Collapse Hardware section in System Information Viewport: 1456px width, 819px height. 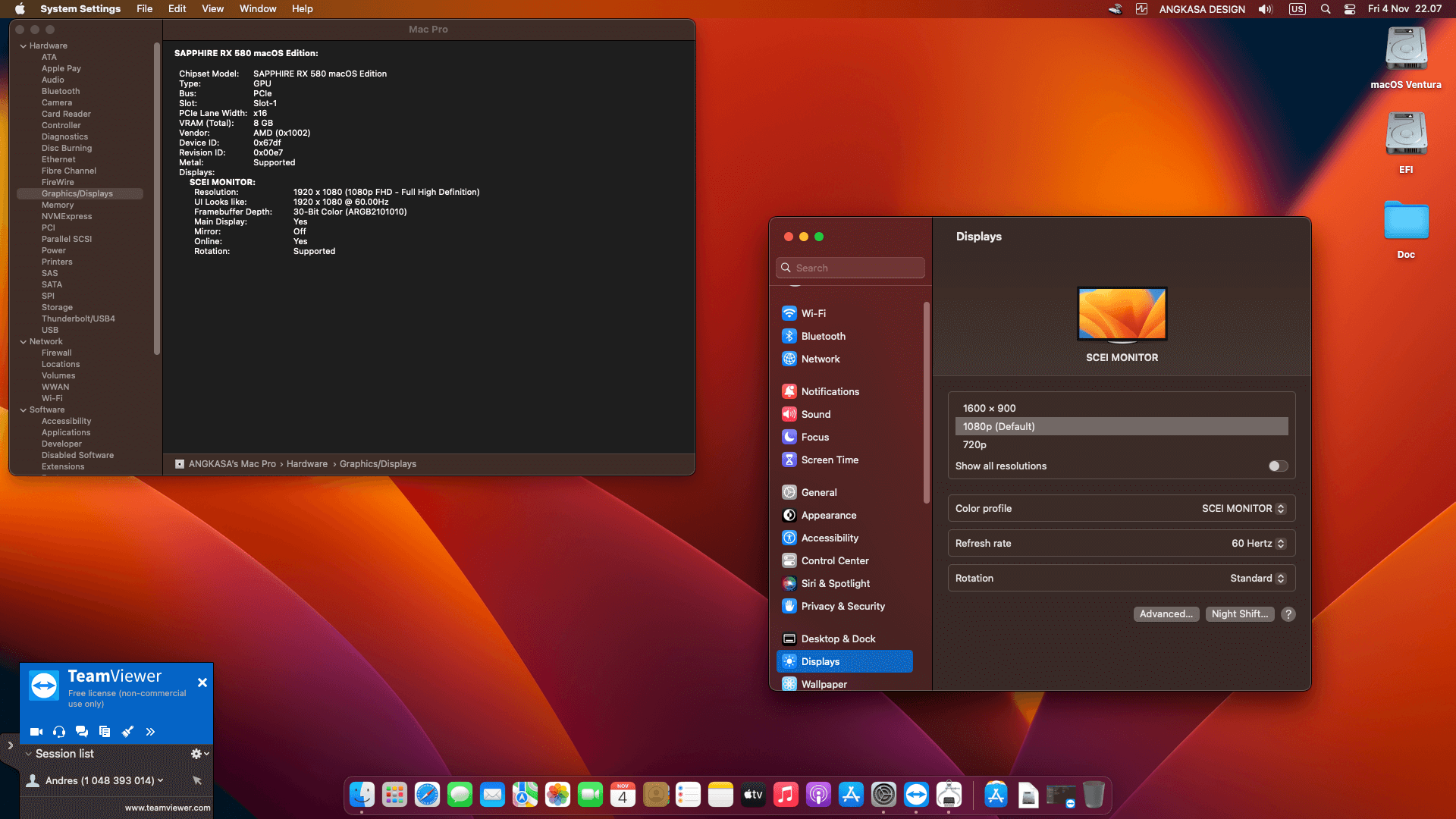pos(24,46)
